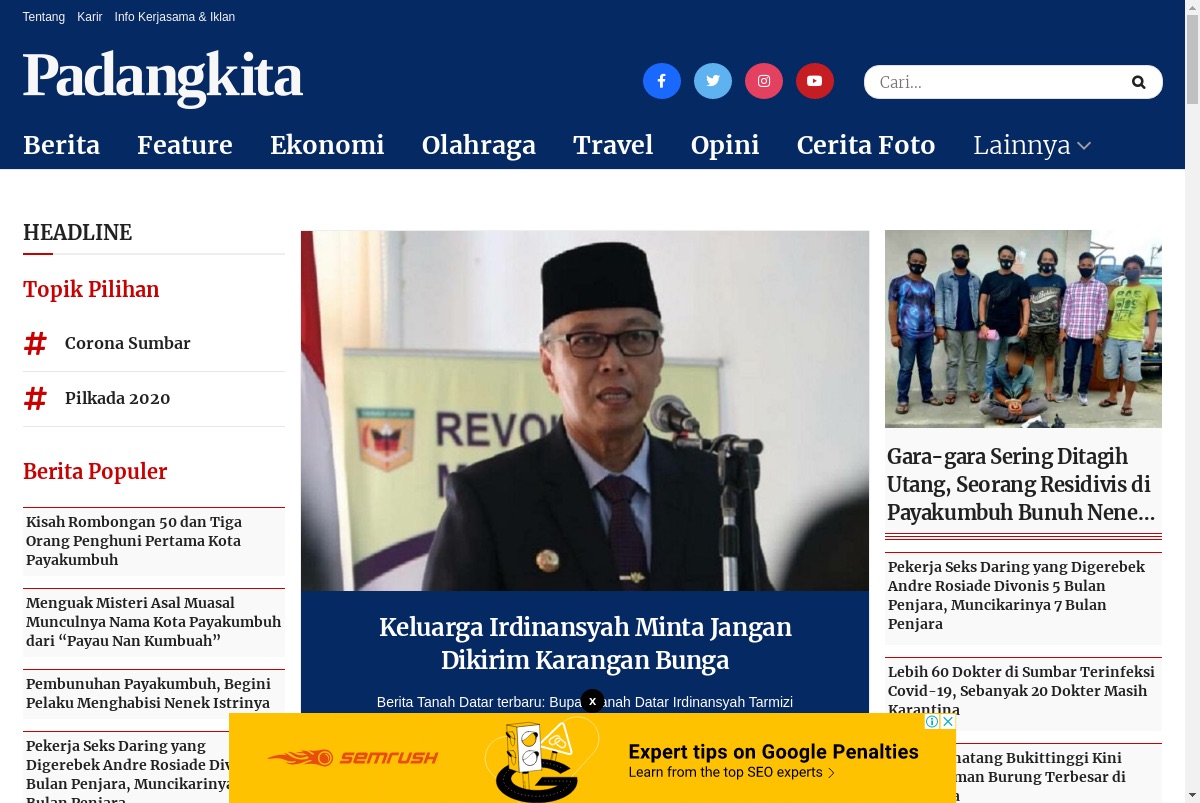Close the Semrush ad with X button
This screenshot has height=803, width=1200.
point(593,701)
